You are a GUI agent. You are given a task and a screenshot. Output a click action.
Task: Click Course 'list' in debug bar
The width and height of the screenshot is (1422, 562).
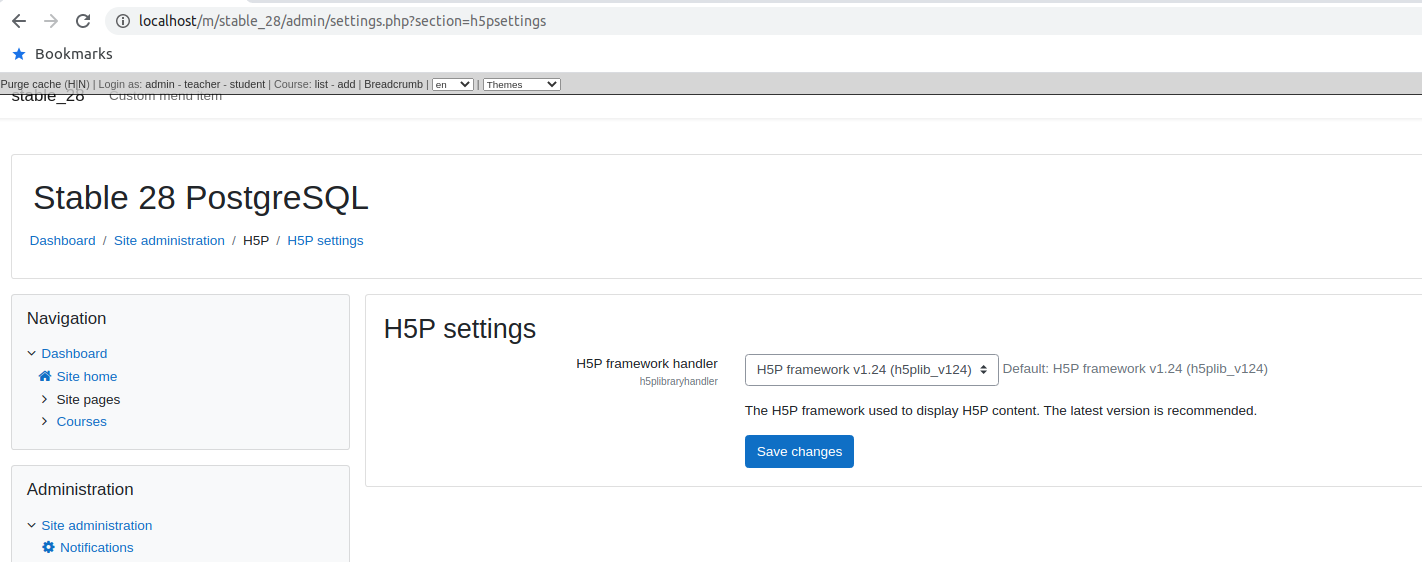click(321, 84)
